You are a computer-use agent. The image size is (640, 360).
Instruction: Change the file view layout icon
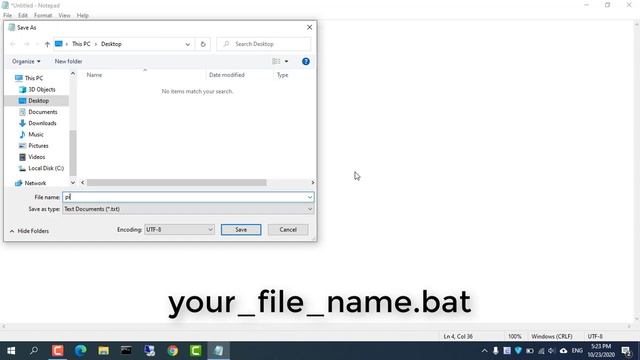point(276,61)
